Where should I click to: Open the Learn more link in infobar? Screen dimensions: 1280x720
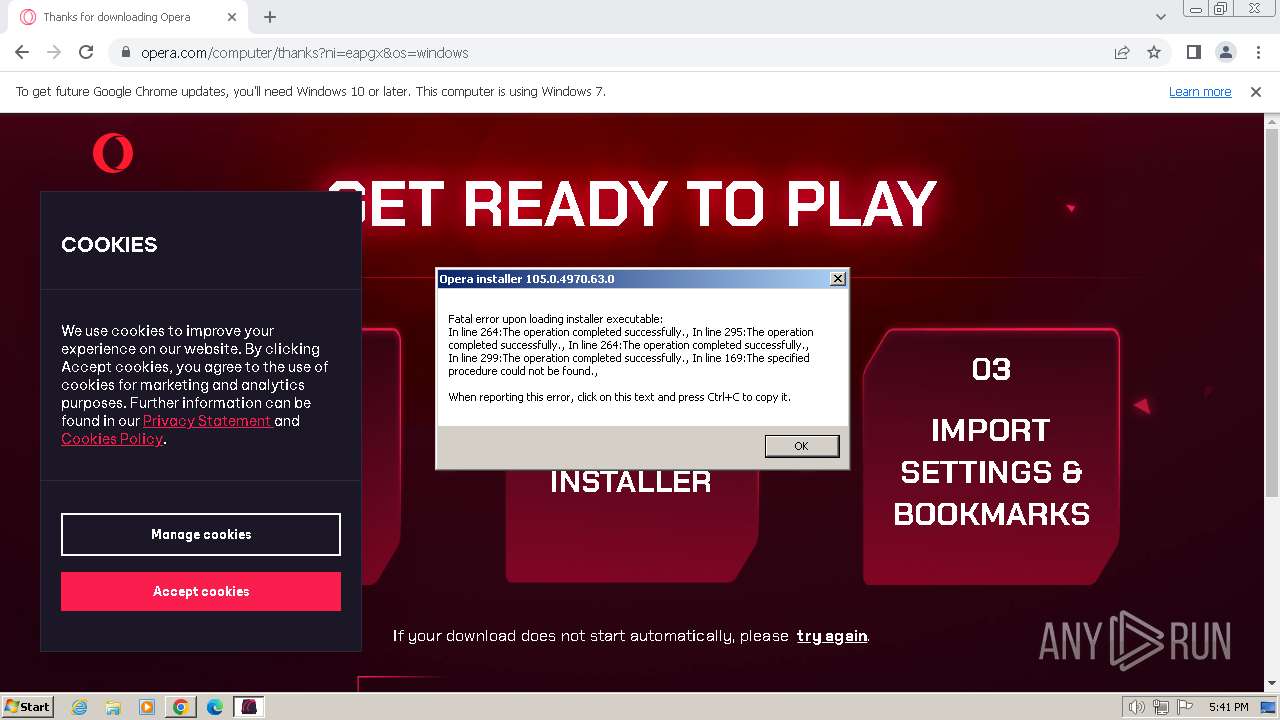(x=1200, y=92)
